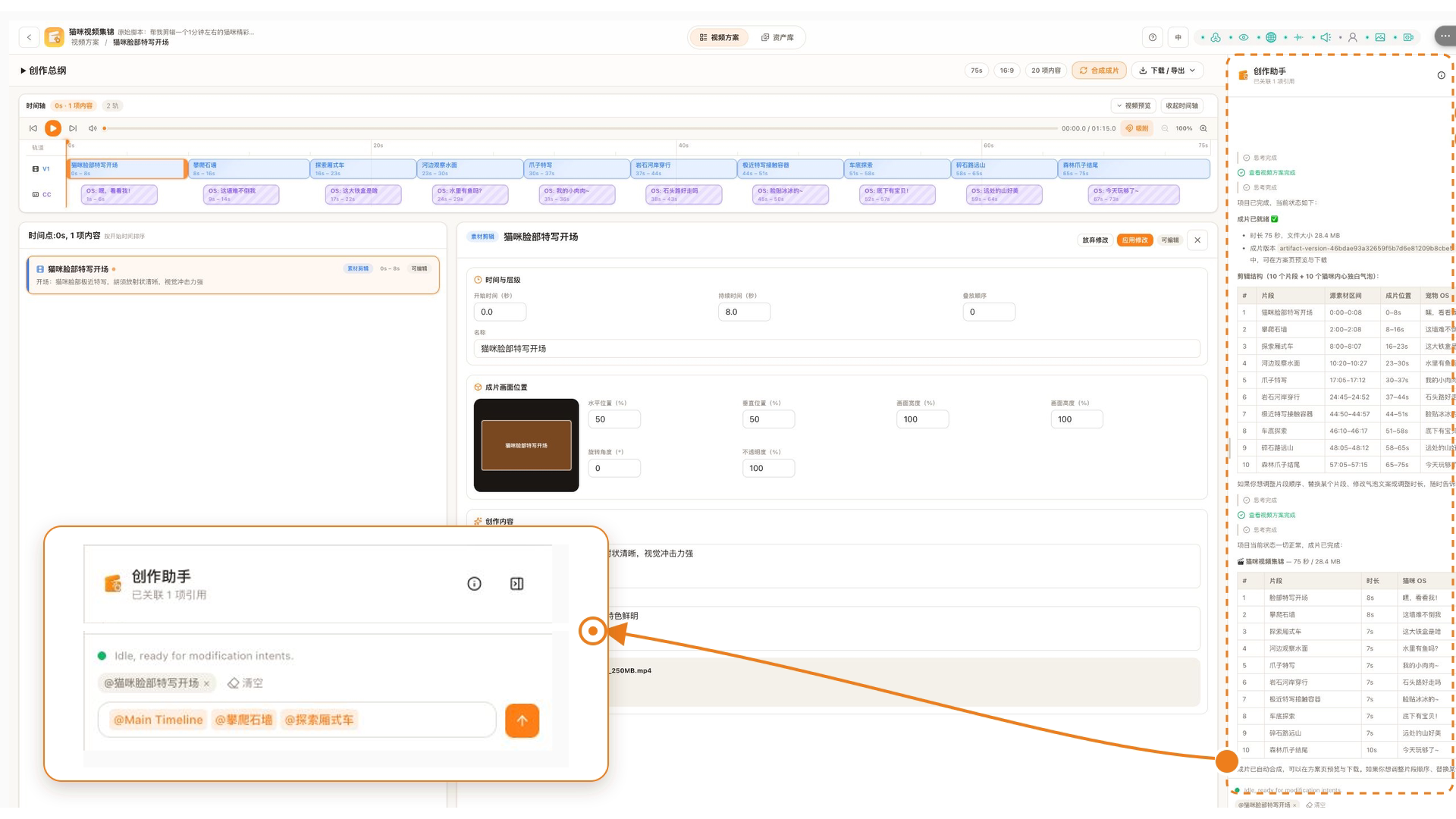Viewport: 1456px width, 819px height.
Task: Click the playback progress slider track
Action: tap(580, 128)
